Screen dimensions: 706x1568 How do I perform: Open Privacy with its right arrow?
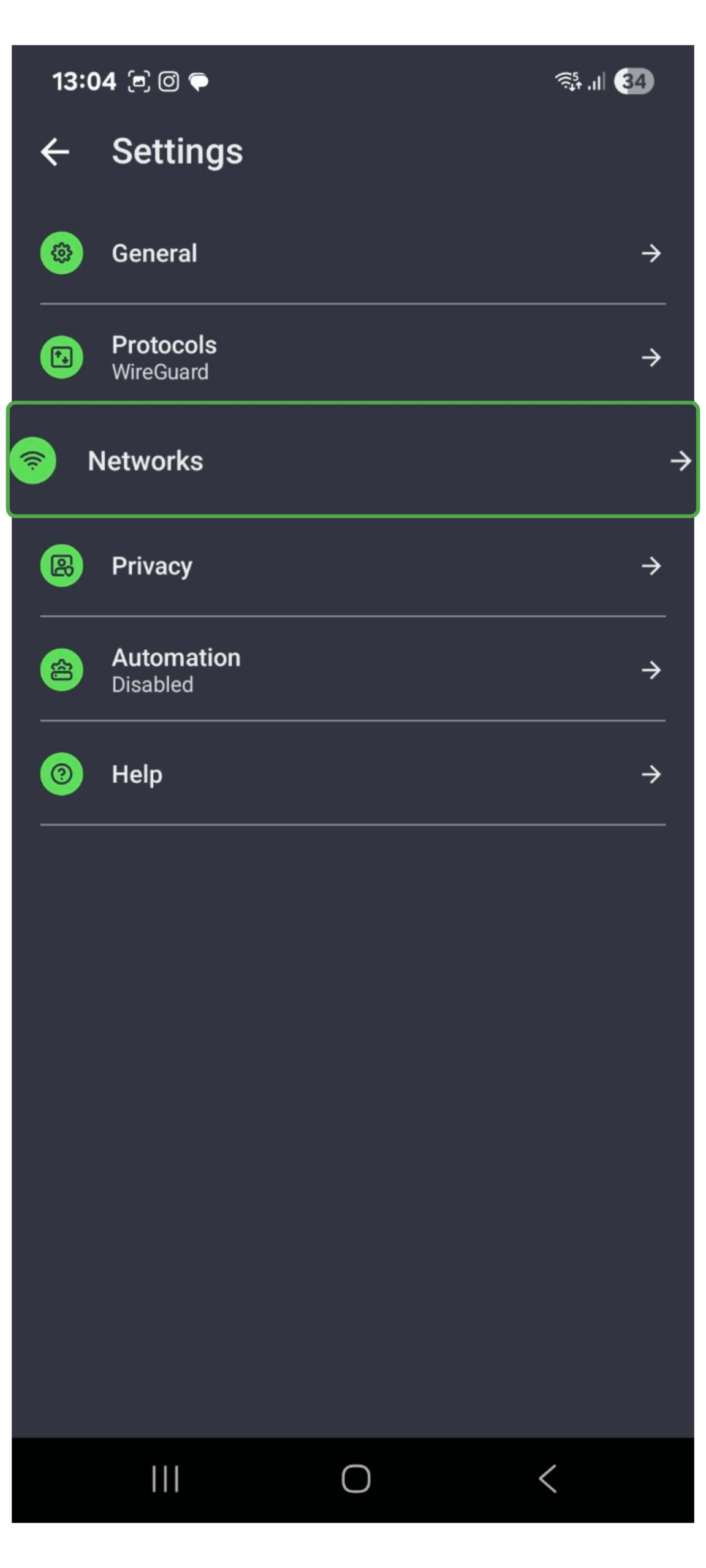pyautogui.click(x=651, y=565)
